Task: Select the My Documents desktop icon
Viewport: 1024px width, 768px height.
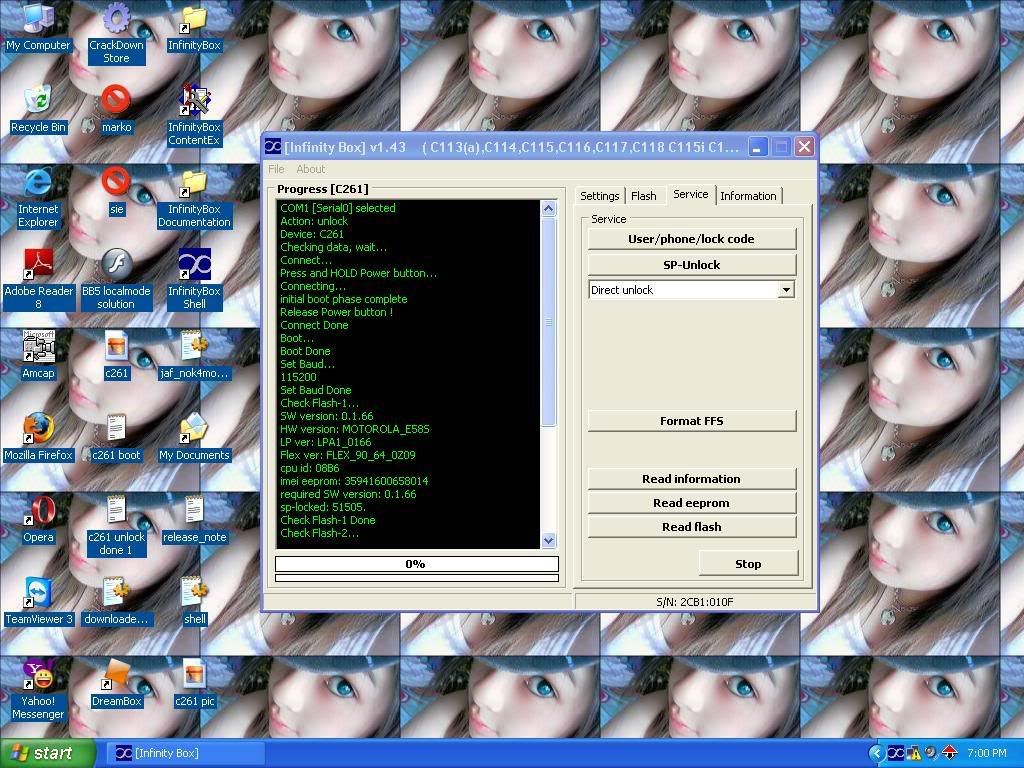Action: click(194, 437)
